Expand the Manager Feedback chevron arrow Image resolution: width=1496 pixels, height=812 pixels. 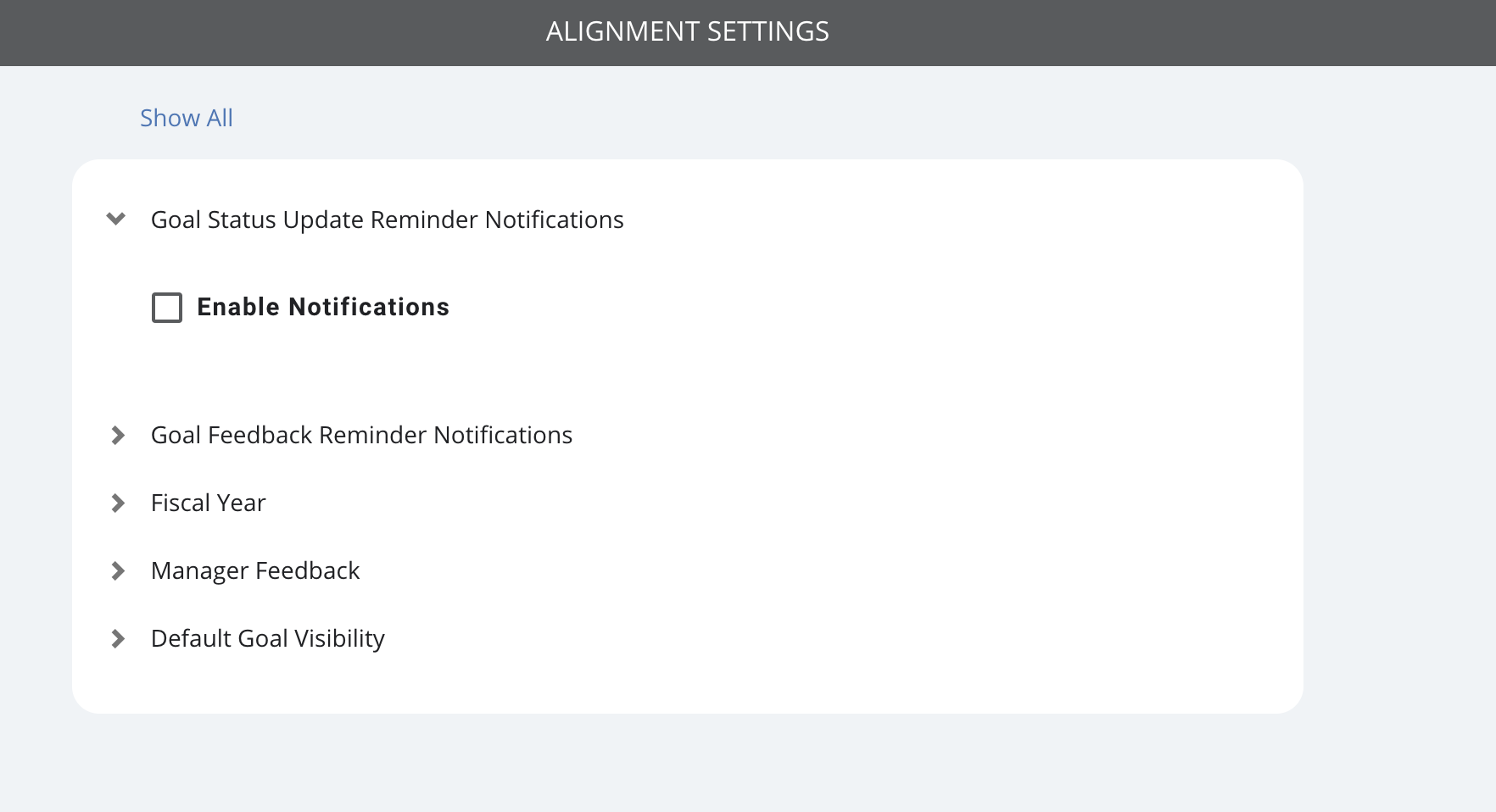(118, 570)
